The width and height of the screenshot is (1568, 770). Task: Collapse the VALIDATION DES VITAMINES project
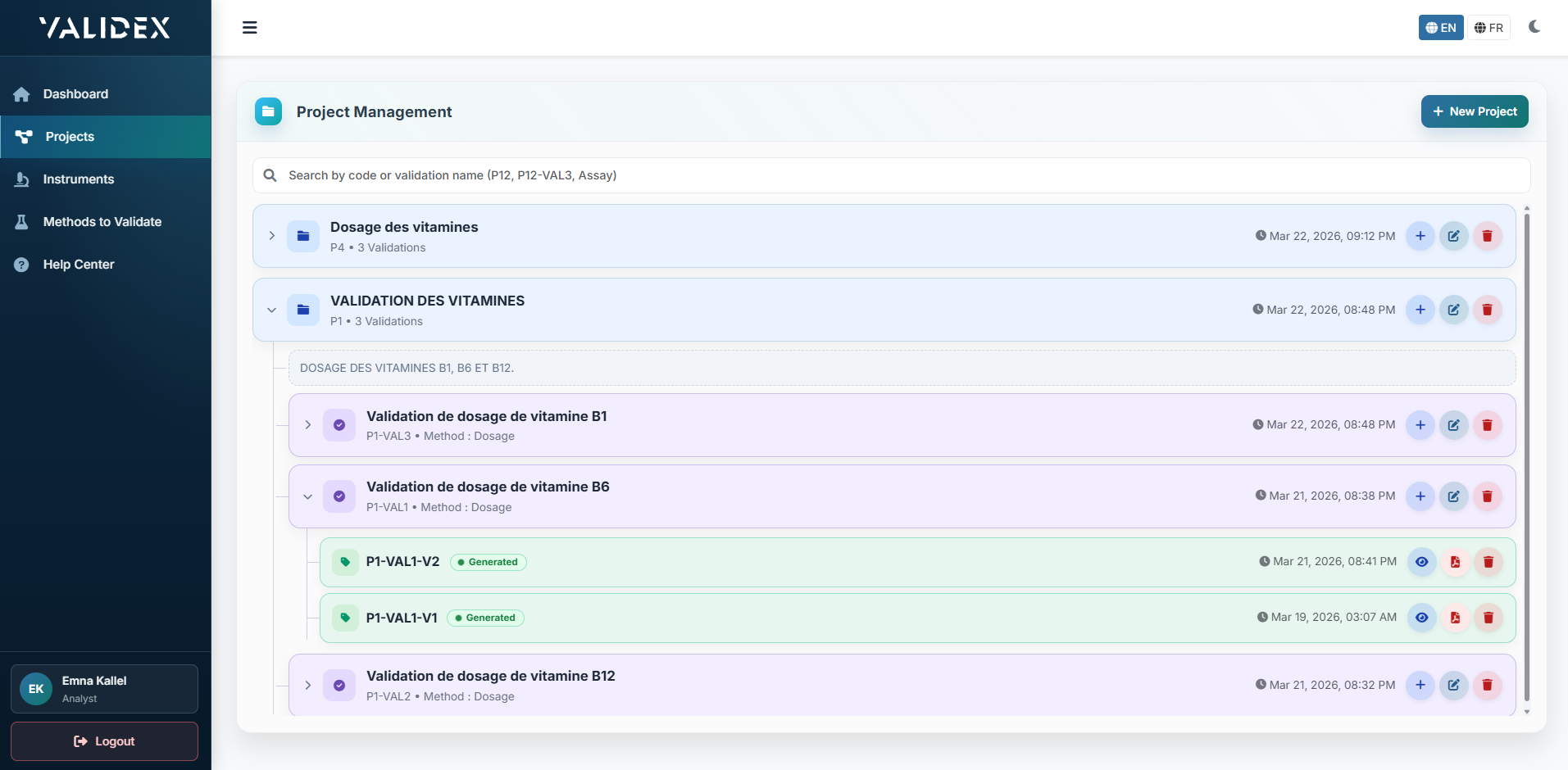pyautogui.click(x=272, y=310)
